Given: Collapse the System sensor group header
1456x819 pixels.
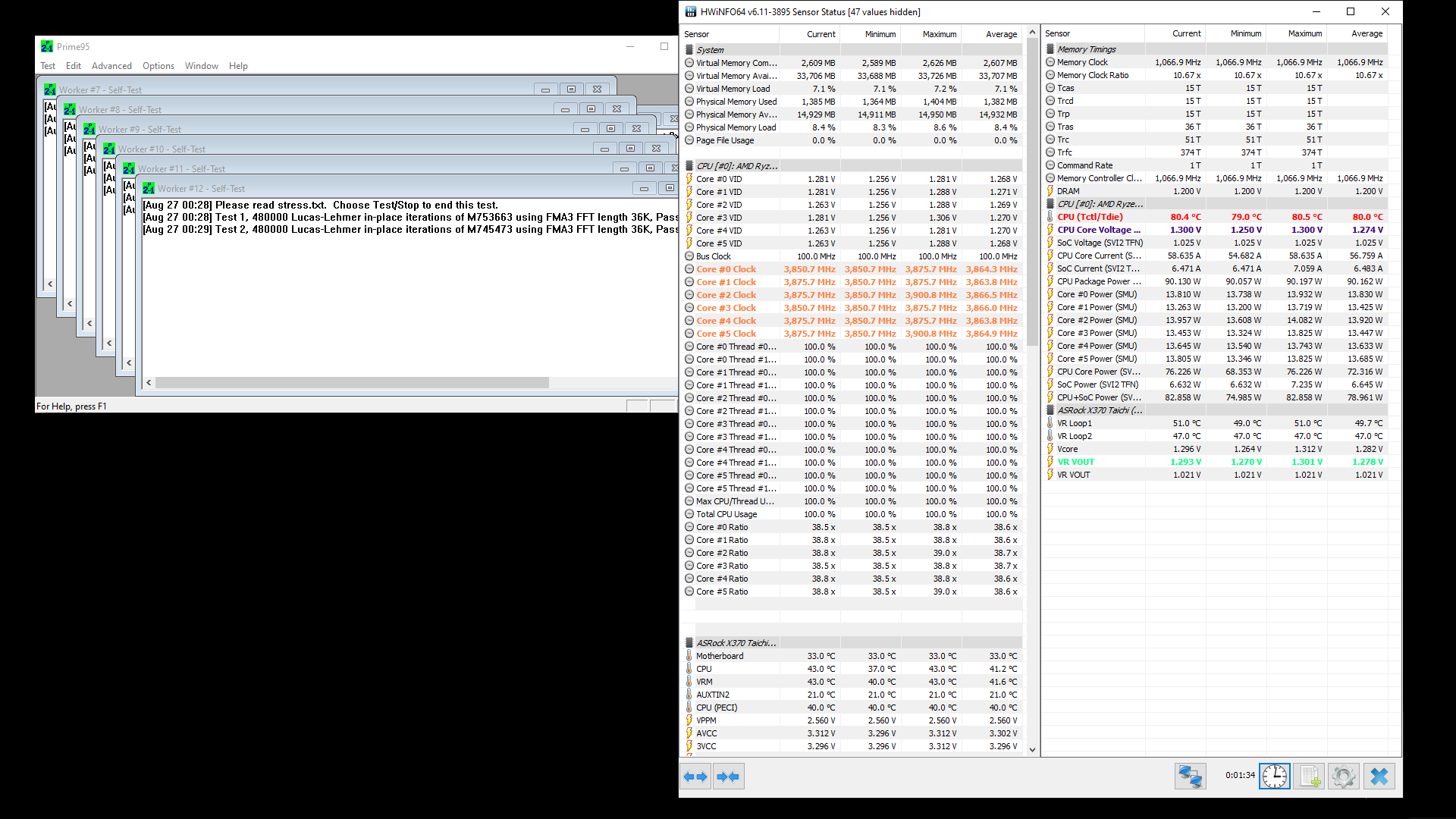Looking at the screenshot, I should (710, 50).
